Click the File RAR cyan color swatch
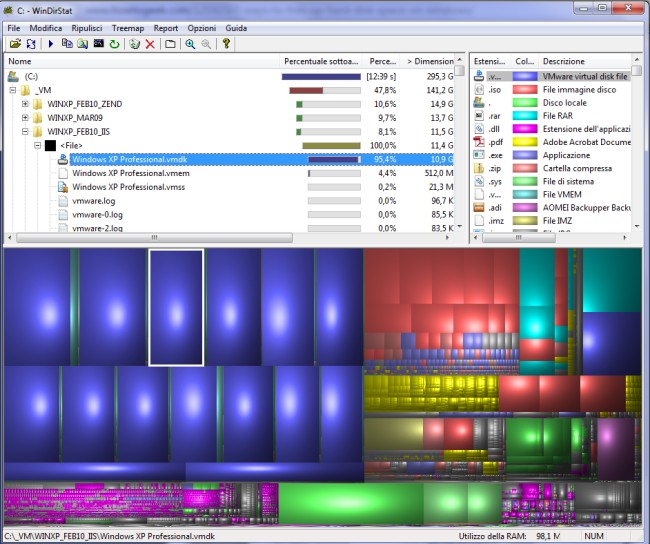Viewport: 650px width, 544px height. tap(524, 116)
